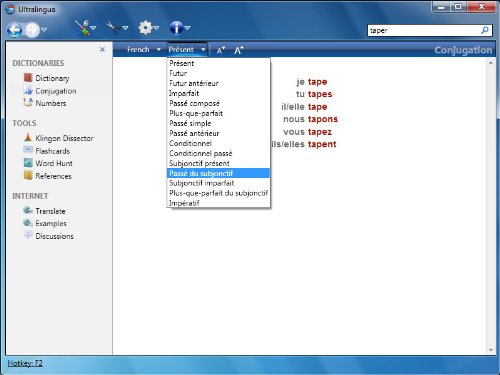Click the Dictionary book icon
500x375 pixels.
coord(28,78)
